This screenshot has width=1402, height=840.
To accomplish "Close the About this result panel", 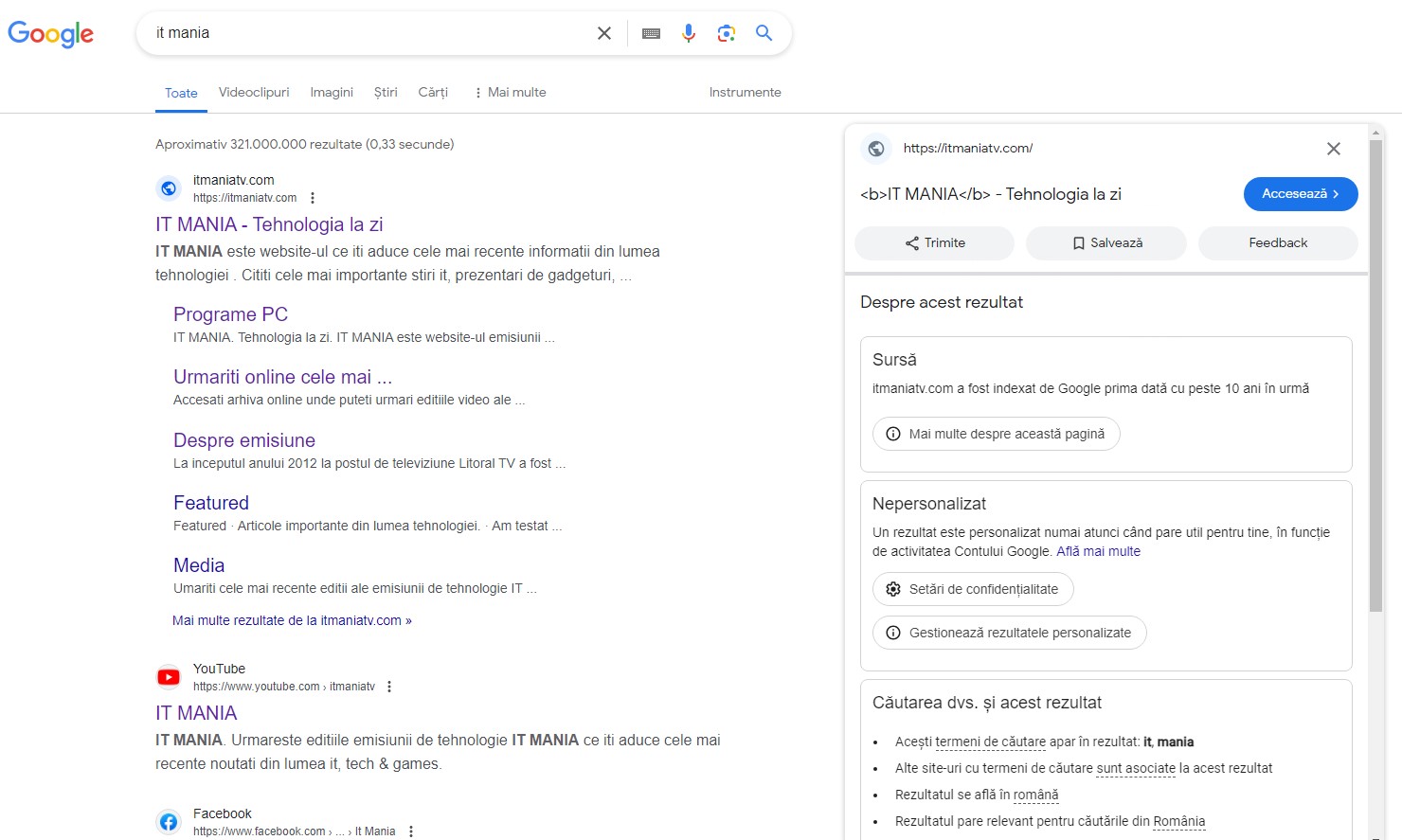I will point(1334,149).
